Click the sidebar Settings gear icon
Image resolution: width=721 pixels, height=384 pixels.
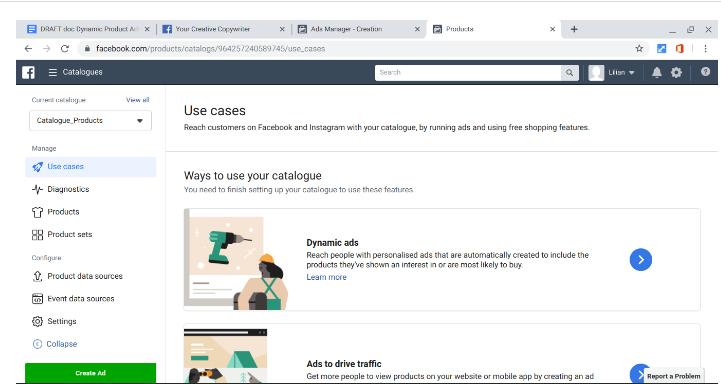point(37,321)
